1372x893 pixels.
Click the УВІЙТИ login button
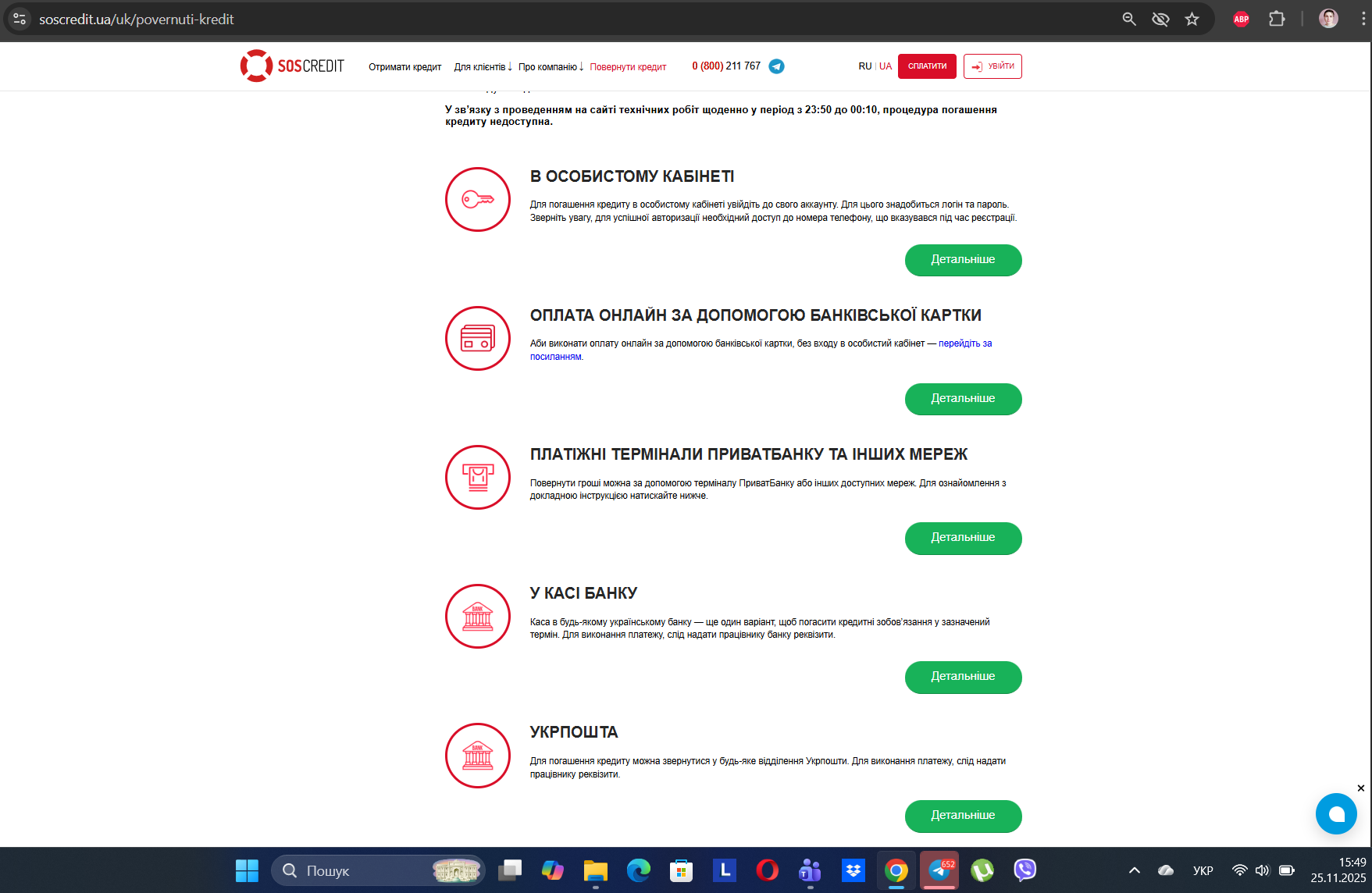coord(992,66)
